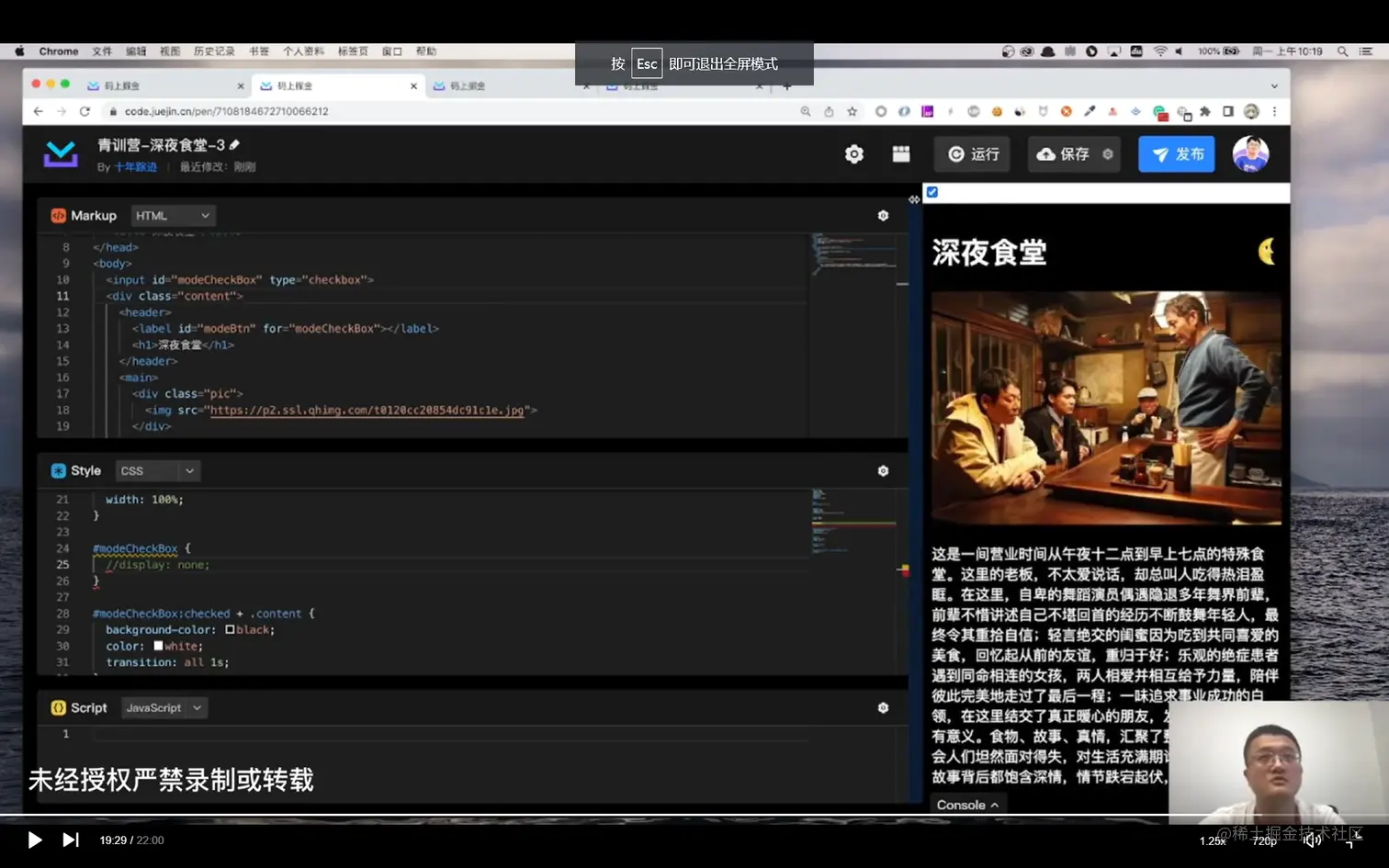1389x868 pixels.
Task: Click the address bar URL field
Action: 450,111
